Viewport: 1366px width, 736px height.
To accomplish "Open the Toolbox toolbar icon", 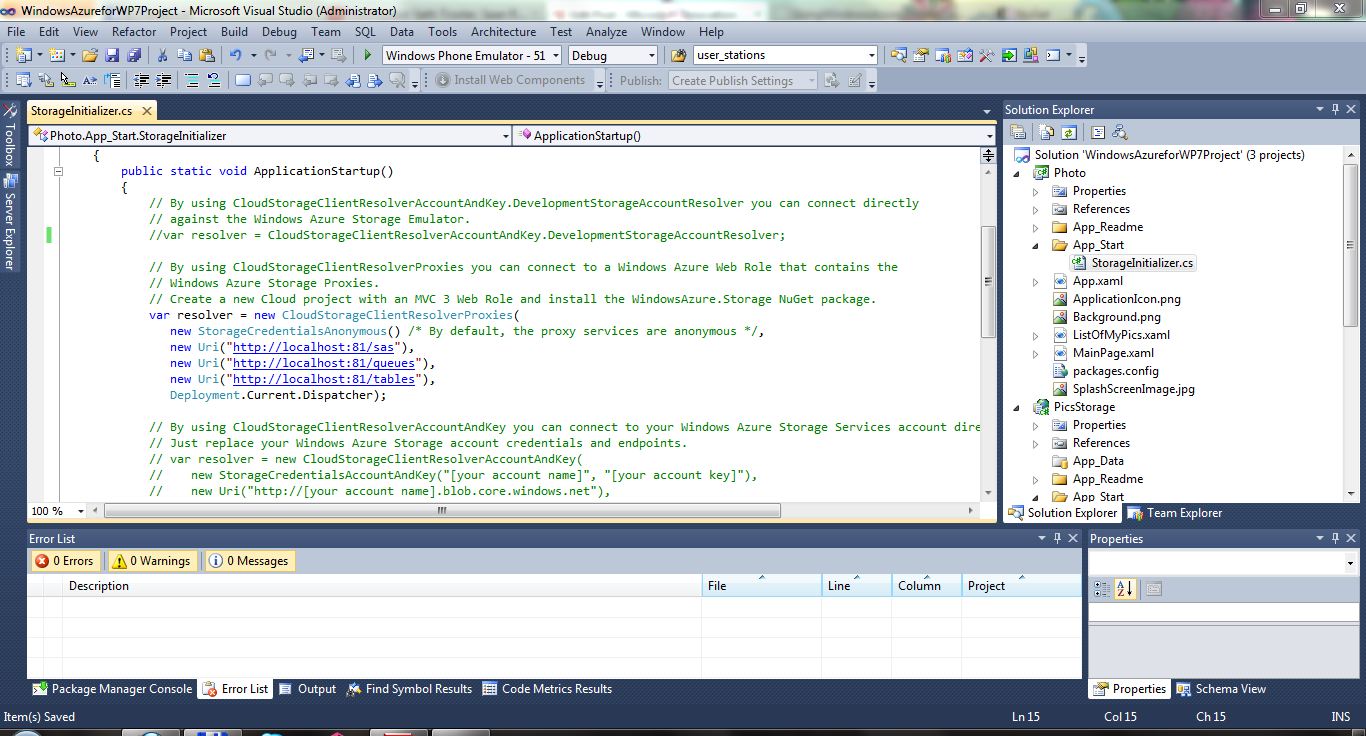I will click(x=987, y=55).
